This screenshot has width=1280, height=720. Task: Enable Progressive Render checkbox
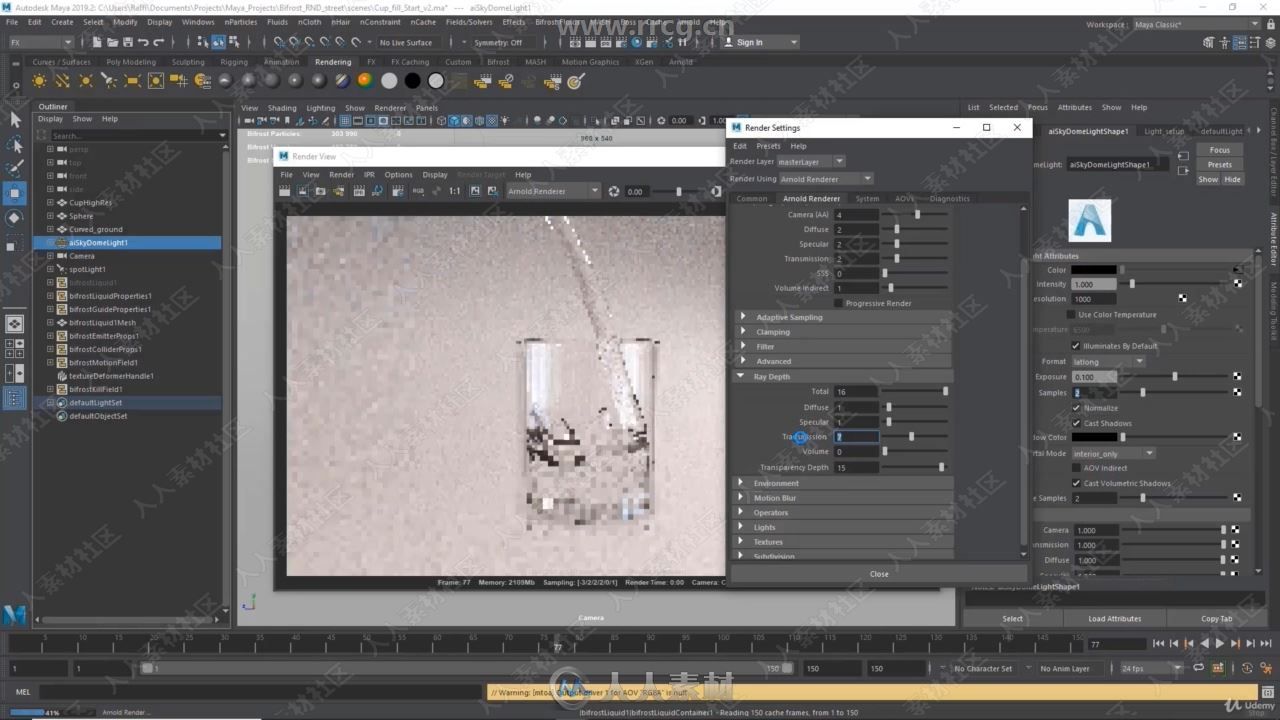pyautogui.click(x=838, y=303)
